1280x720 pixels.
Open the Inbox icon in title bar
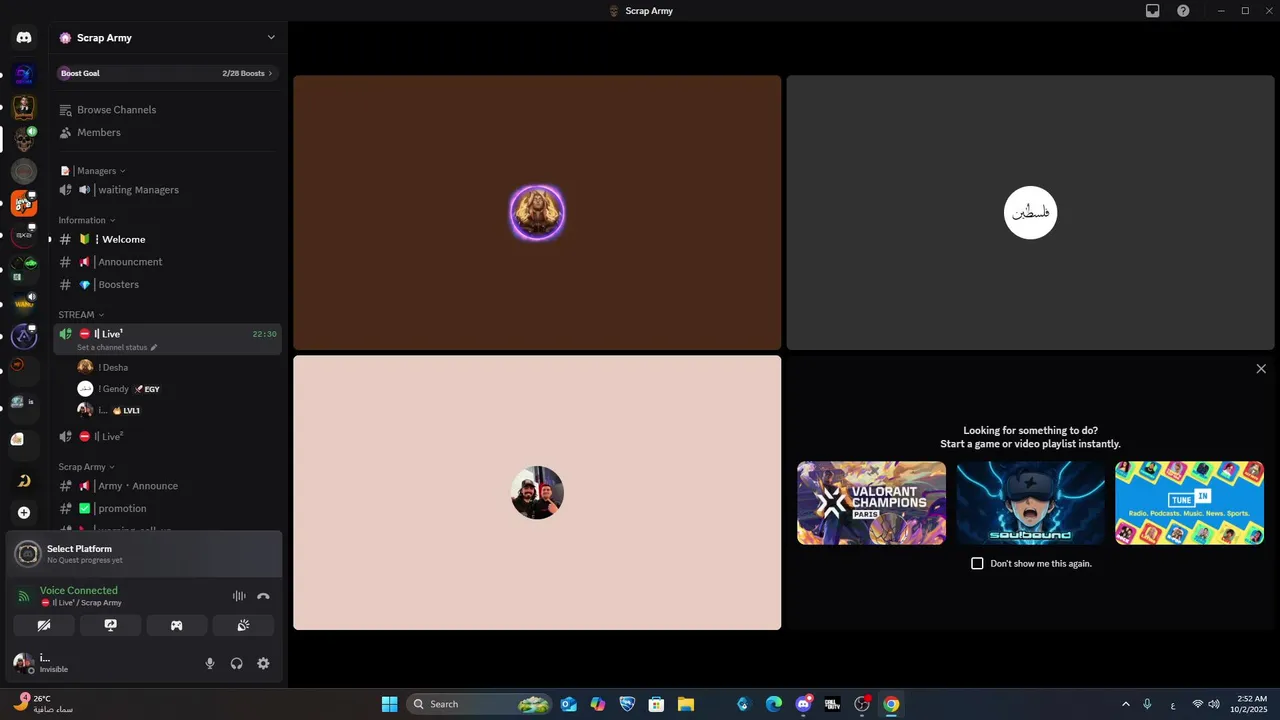click(x=1153, y=11)
